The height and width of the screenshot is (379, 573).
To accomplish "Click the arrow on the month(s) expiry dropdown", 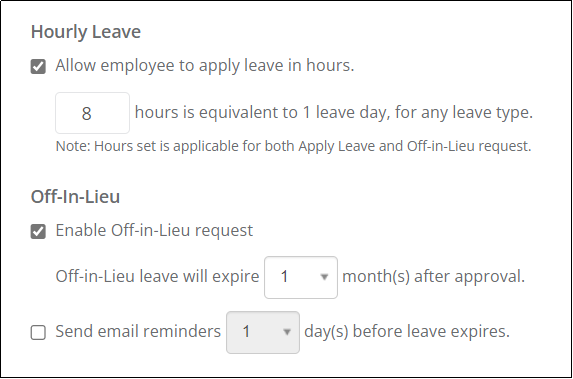I will [x=324, y=277].
